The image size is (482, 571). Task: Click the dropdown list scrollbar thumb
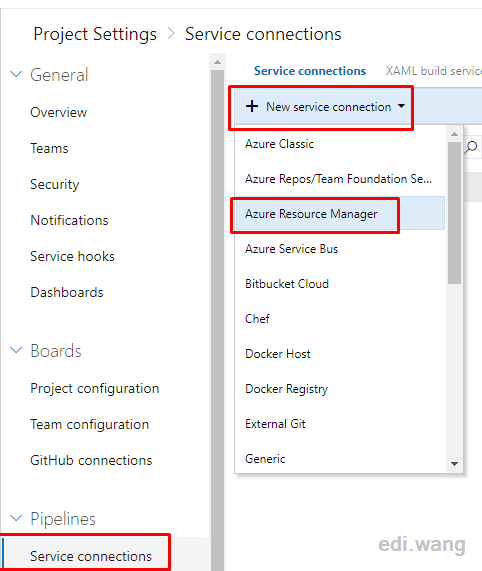point(454,213)
